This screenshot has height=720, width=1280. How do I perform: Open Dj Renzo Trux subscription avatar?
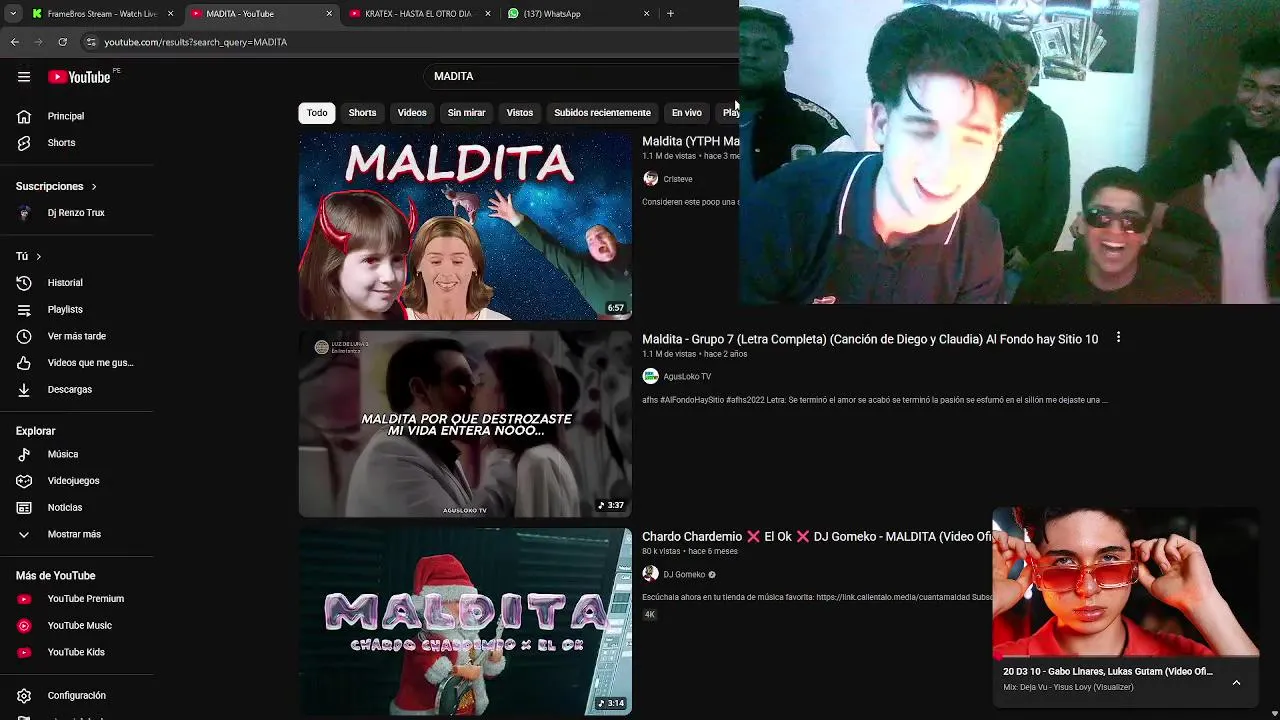click(x=24, y=213)
